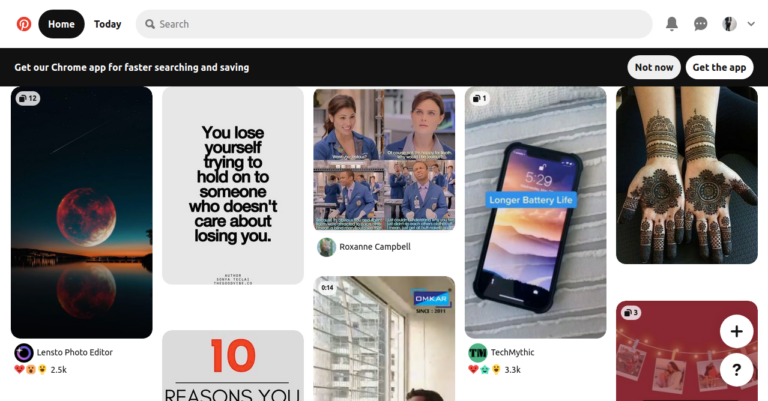Click the Roxanne Campbell name link
The image size is (768, 401).
(375, 247)
